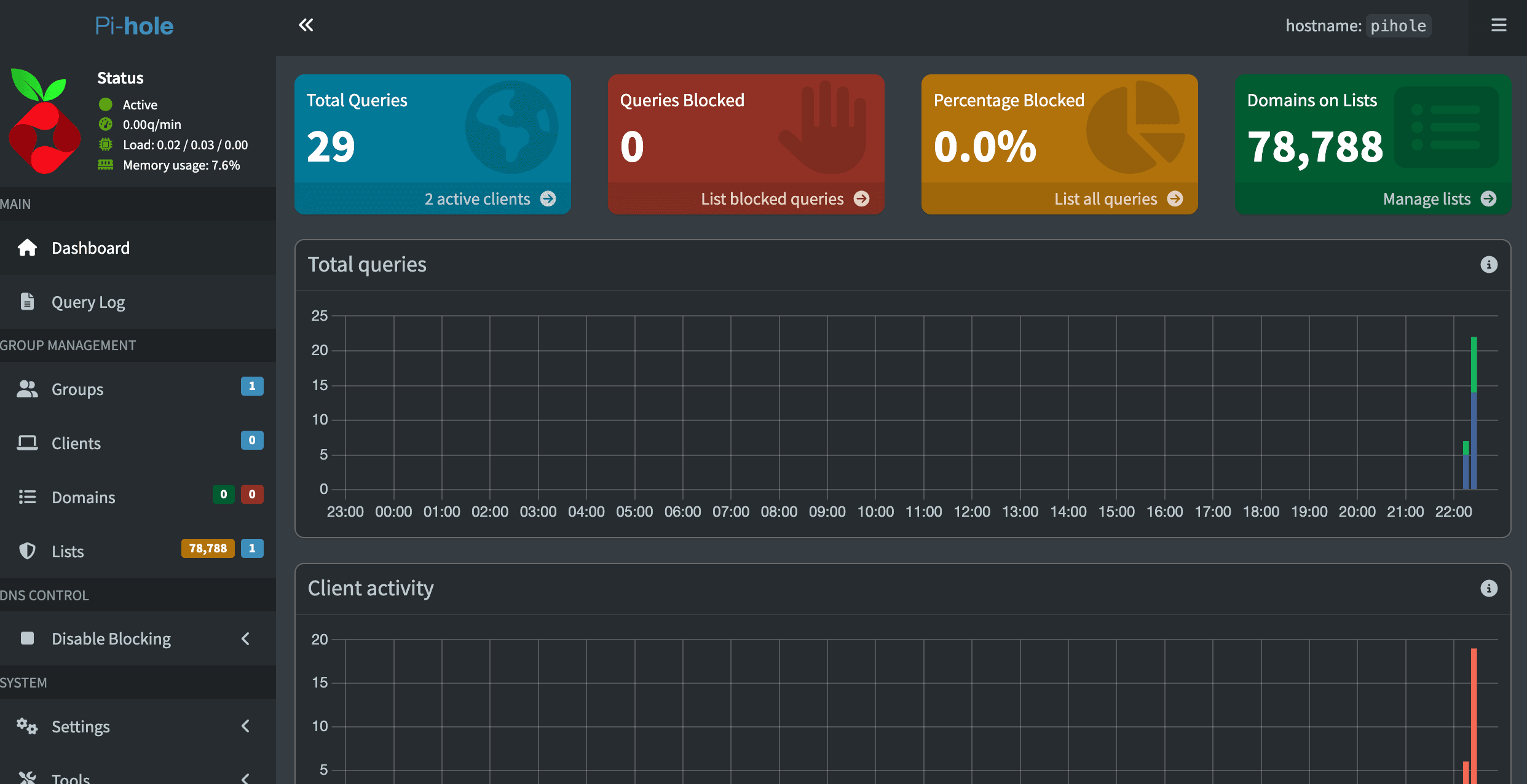Click the Lists shield icon

point(27,551)
